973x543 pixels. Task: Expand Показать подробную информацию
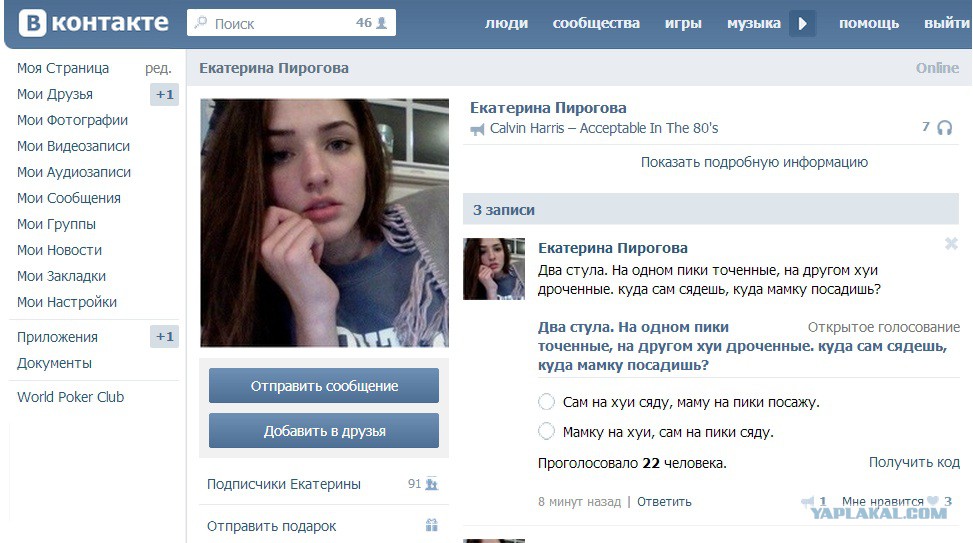(754, 163)
